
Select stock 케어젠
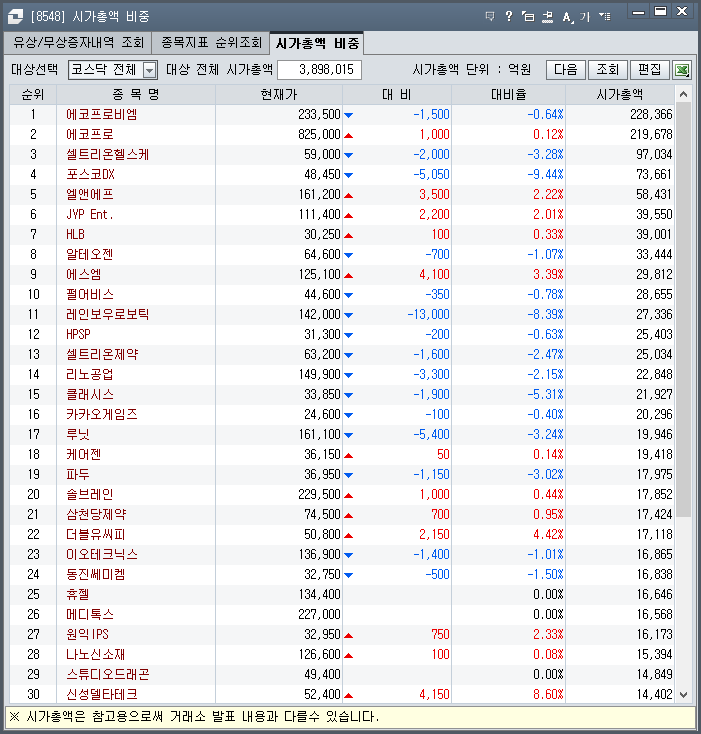click(x=84, y=455)
